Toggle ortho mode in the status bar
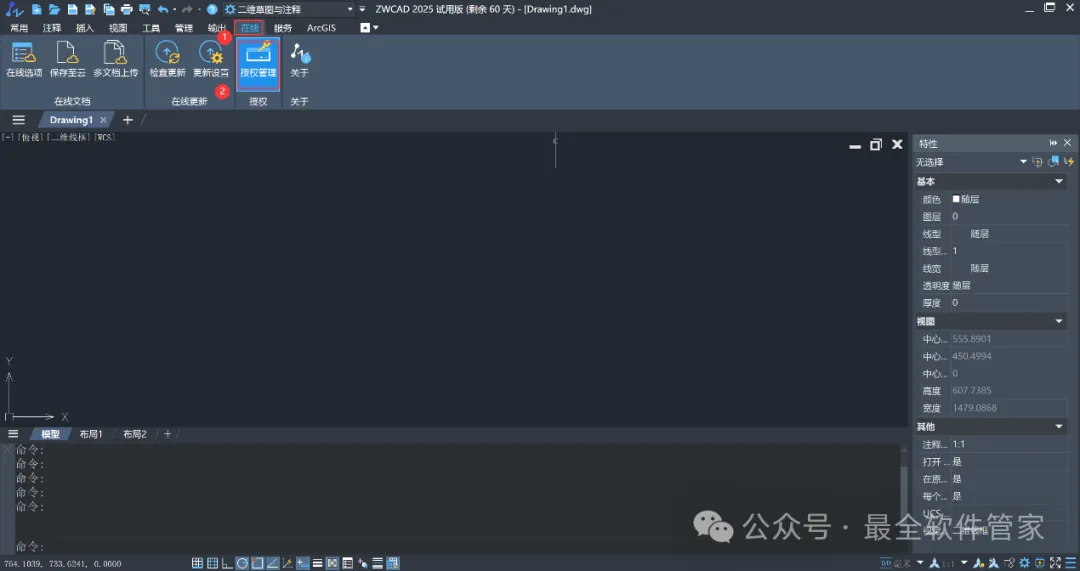 pyautogui.click(x=227, y=563)
